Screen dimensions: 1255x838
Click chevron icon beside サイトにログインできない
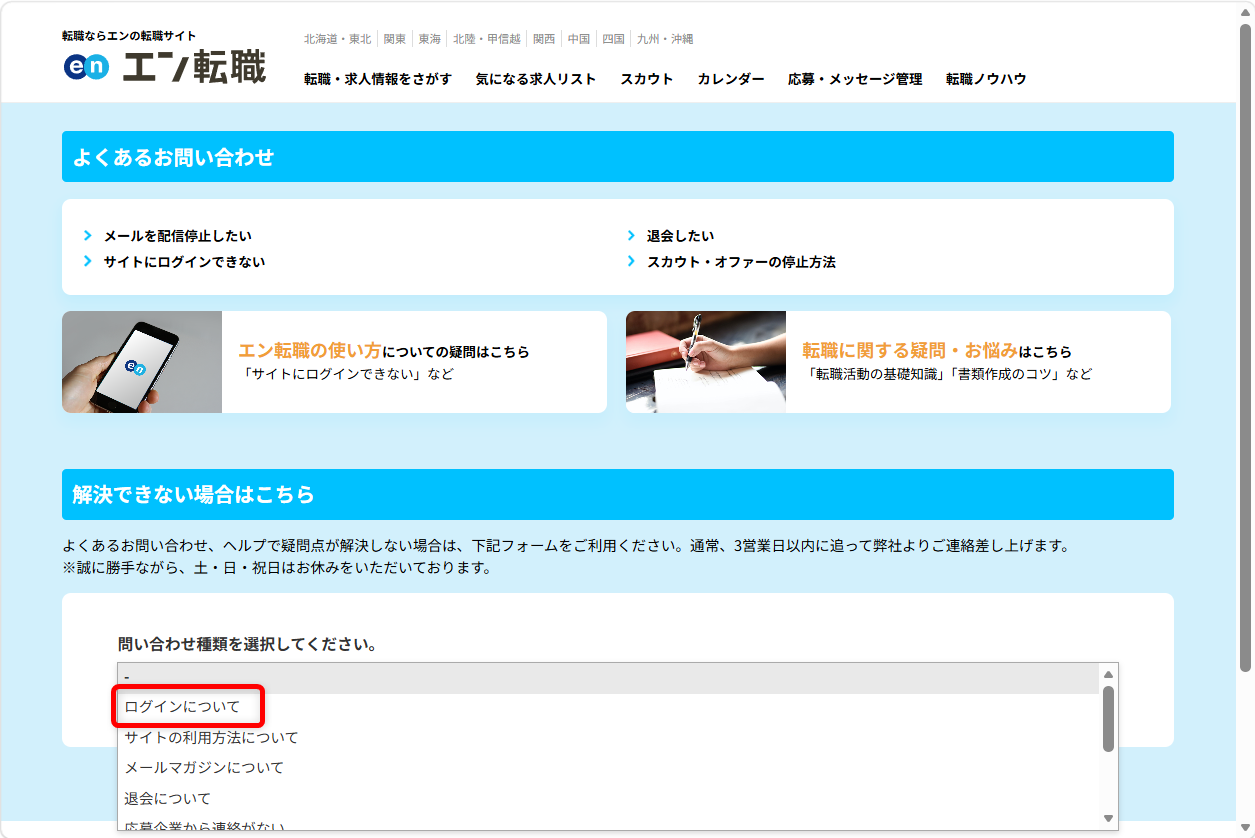(88, 262)
